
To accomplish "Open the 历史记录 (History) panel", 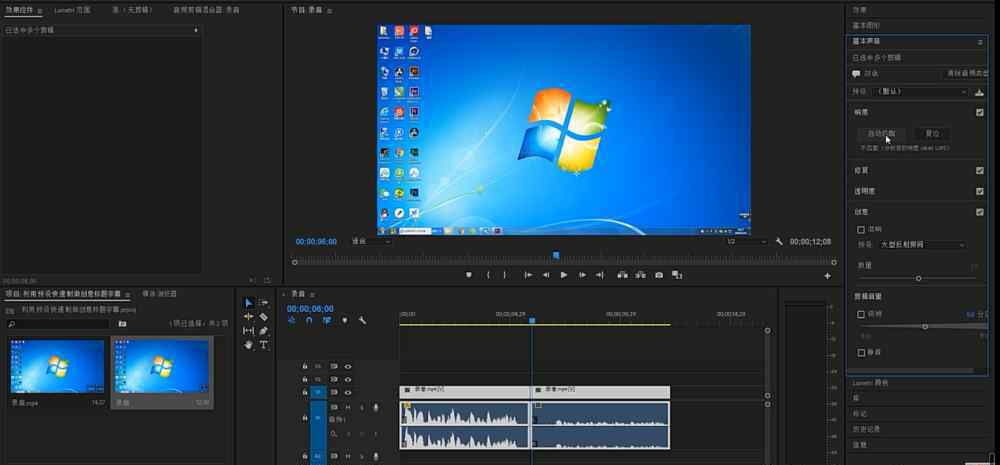I will click(x=866, y=429).
